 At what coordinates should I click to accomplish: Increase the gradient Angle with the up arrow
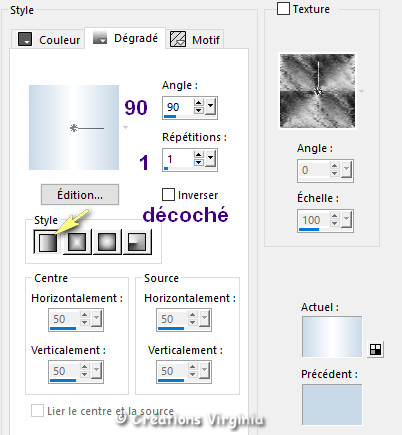[199, 103]
